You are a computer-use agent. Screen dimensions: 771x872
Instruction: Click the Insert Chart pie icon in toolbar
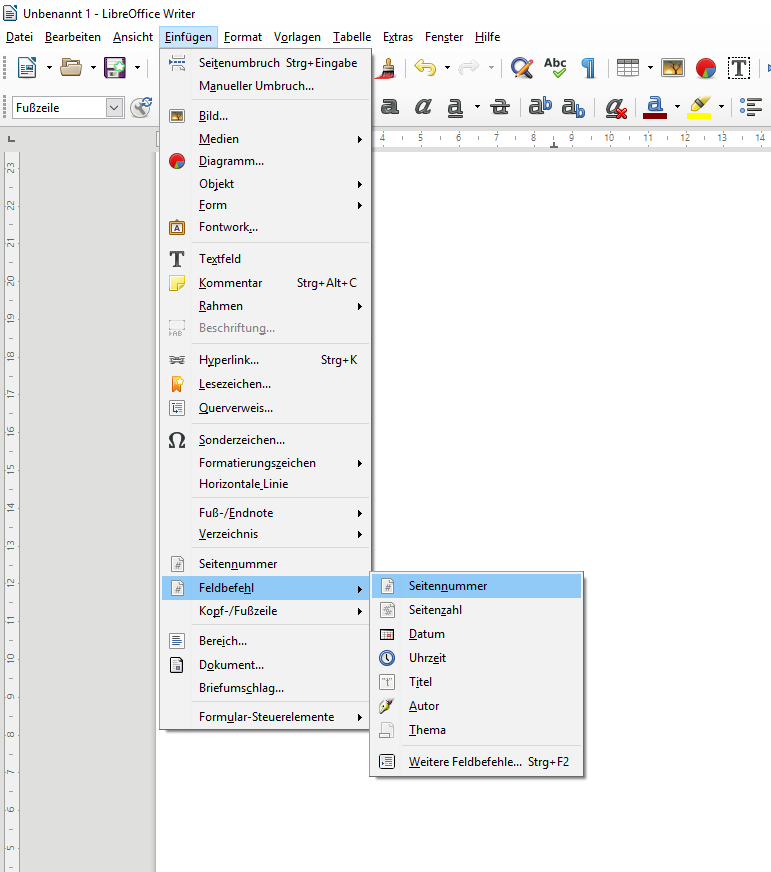(706, 68)
